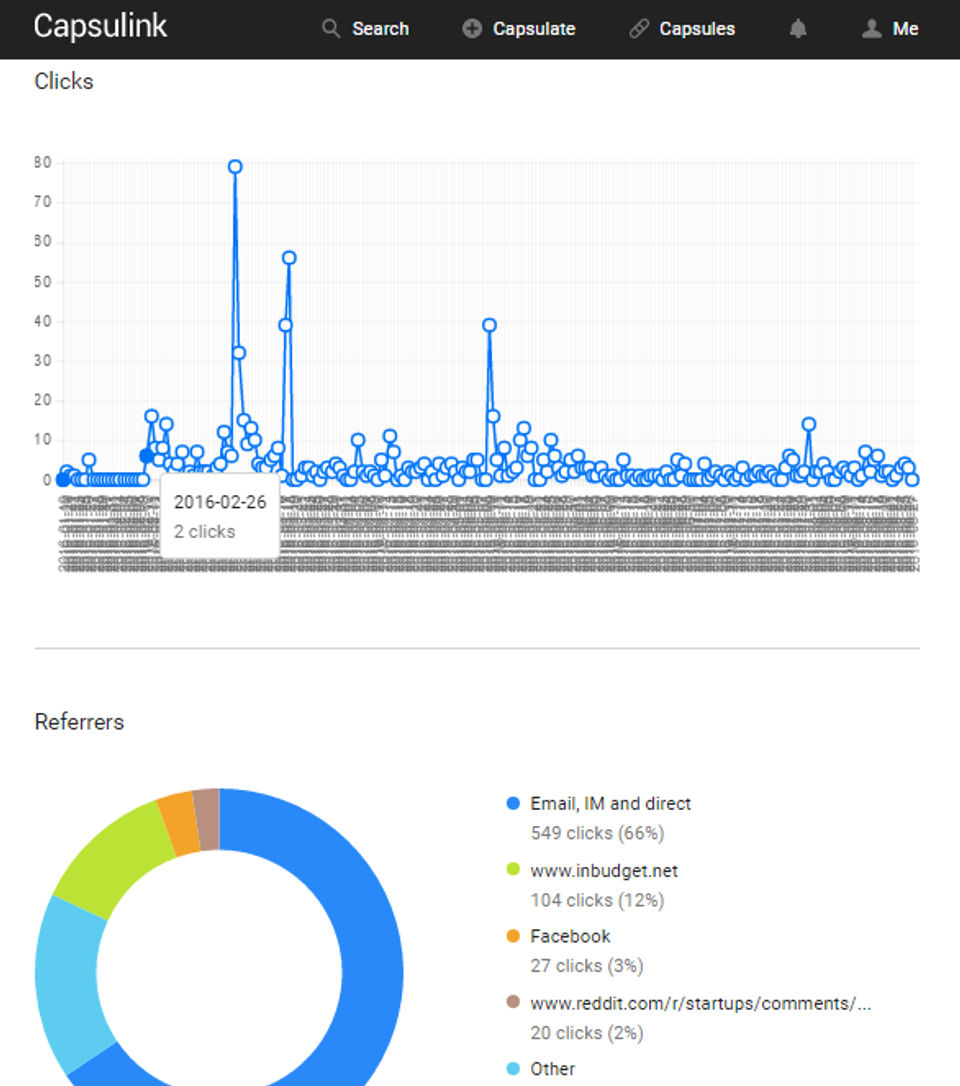
Task: Select the orange Facebook donut segment
Action: pos(178,824)
